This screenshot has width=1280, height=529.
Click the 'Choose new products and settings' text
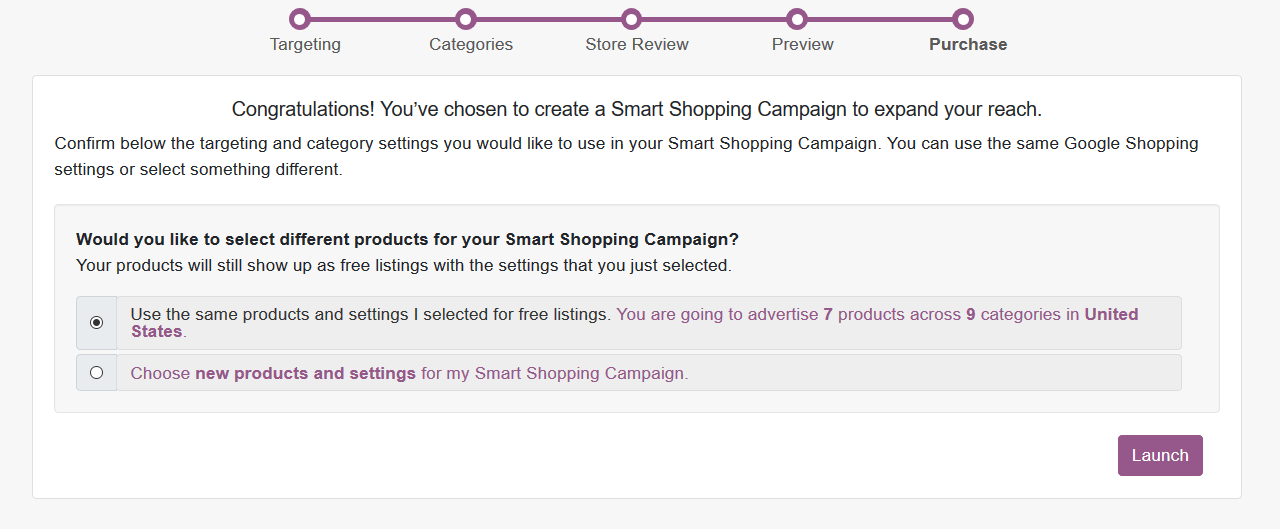coord(409,374)
